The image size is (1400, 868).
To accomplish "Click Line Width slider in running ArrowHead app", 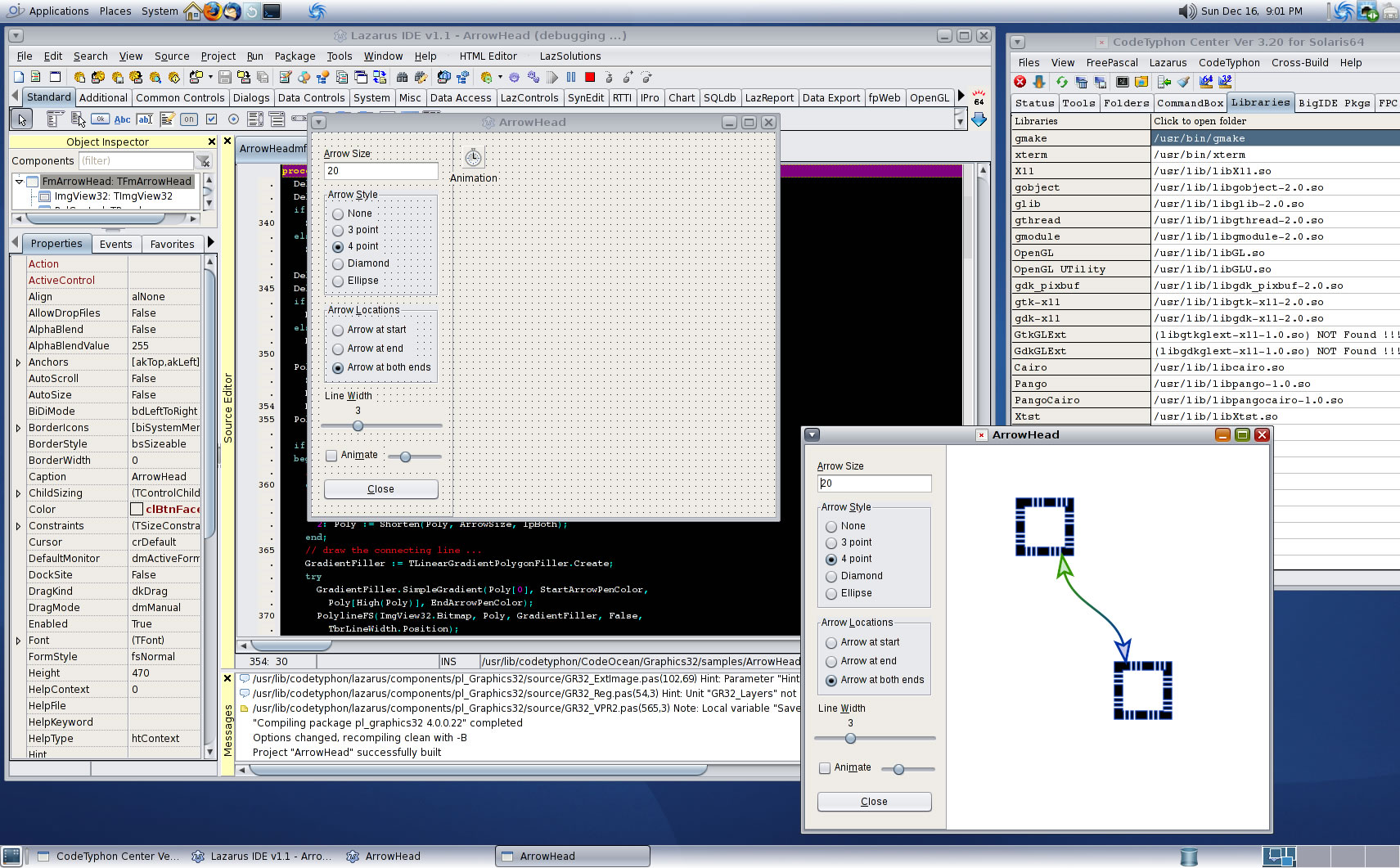I will click(x=875, y=739).
